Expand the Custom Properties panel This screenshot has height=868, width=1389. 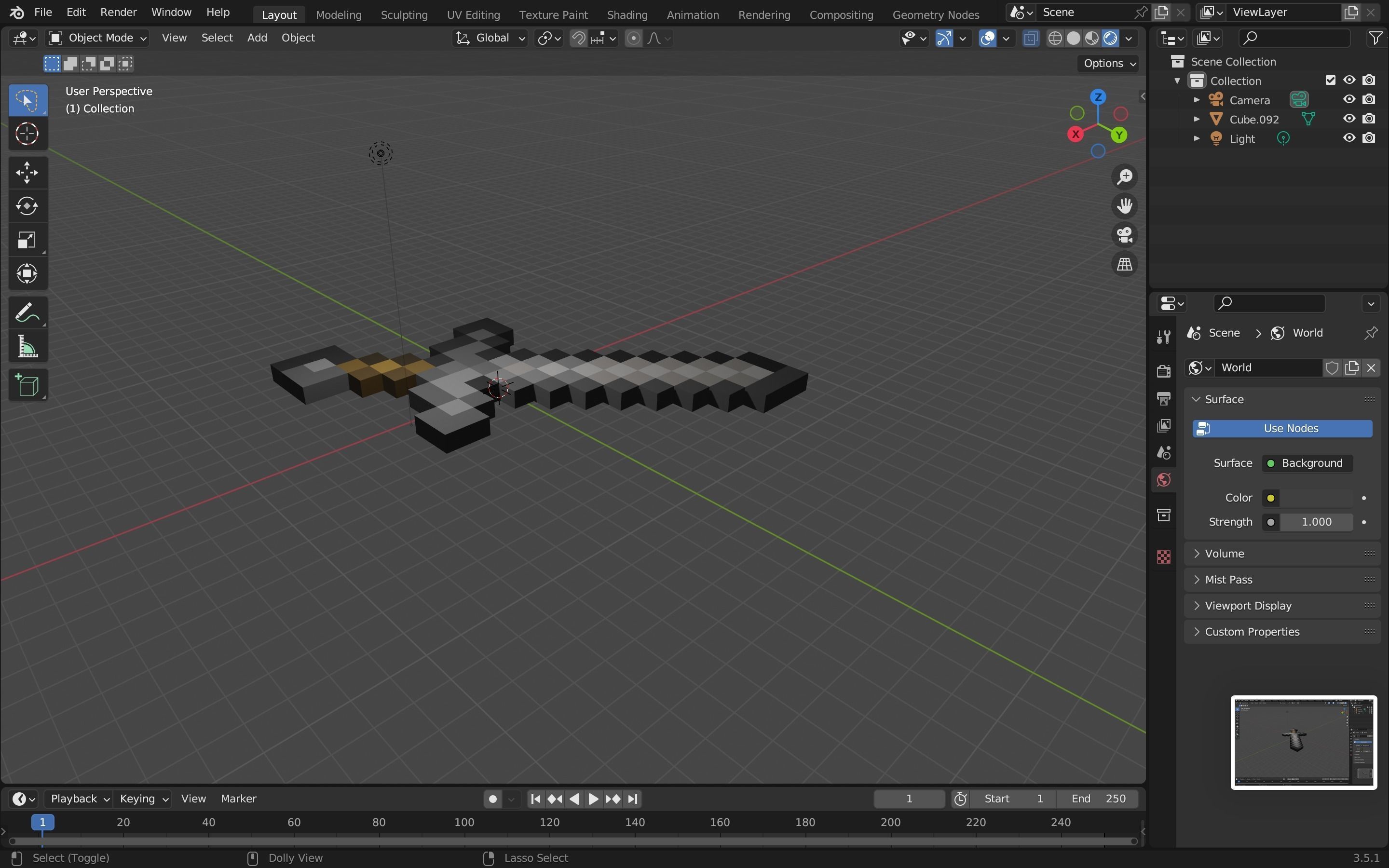point(1282,632)
